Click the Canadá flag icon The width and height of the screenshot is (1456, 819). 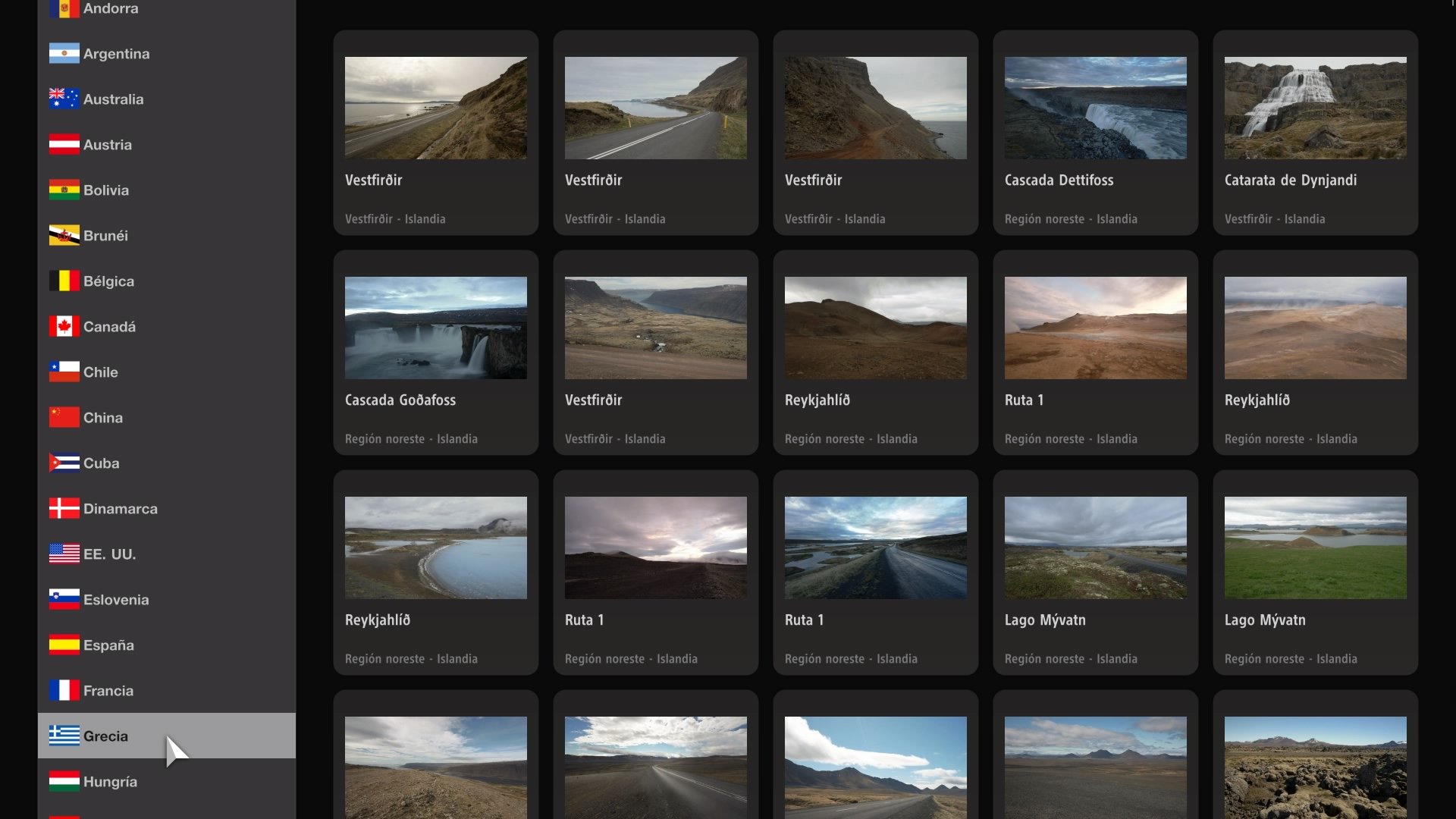[x=64, y=327]
